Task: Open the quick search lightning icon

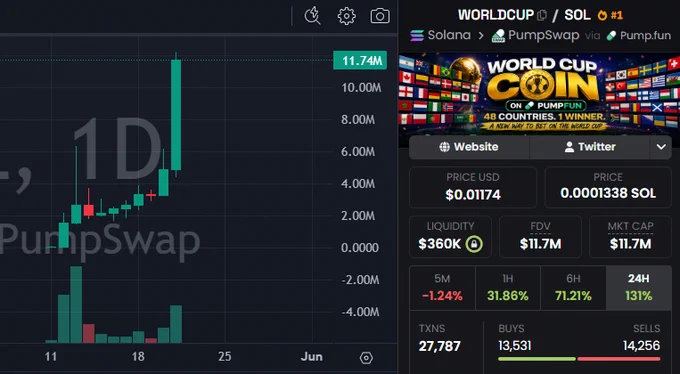Action: [312, 16]
